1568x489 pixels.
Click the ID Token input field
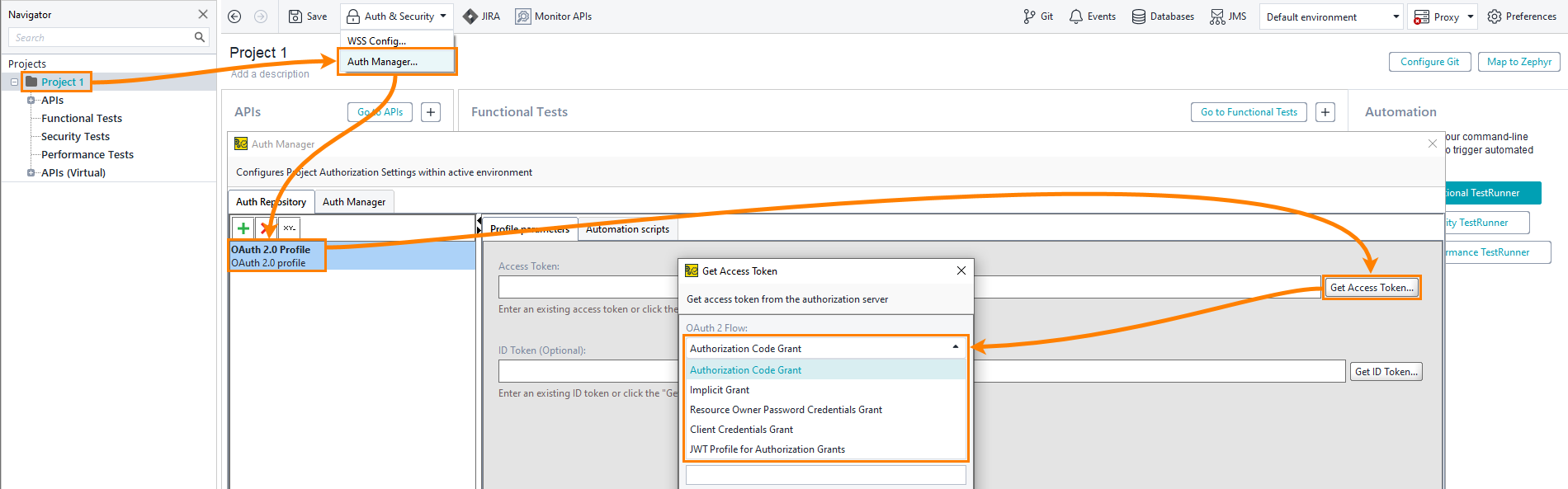point(922,371)
